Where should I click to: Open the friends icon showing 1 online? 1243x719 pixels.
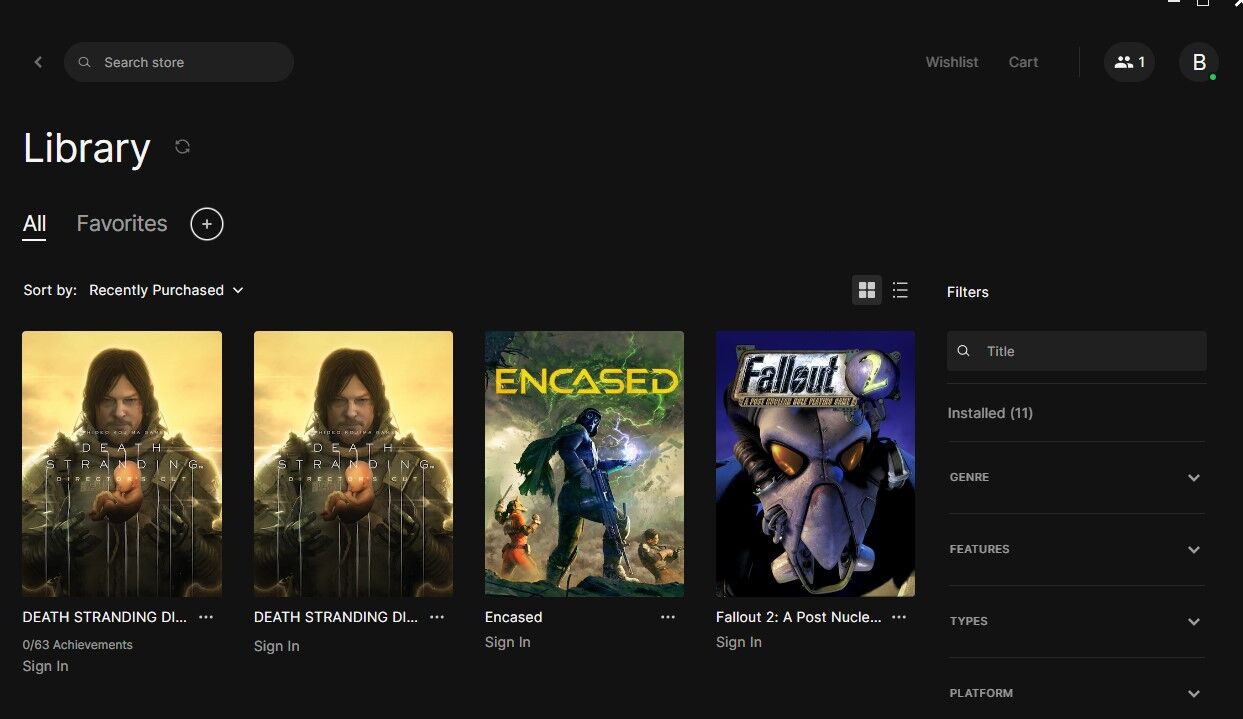point(1129,62)
